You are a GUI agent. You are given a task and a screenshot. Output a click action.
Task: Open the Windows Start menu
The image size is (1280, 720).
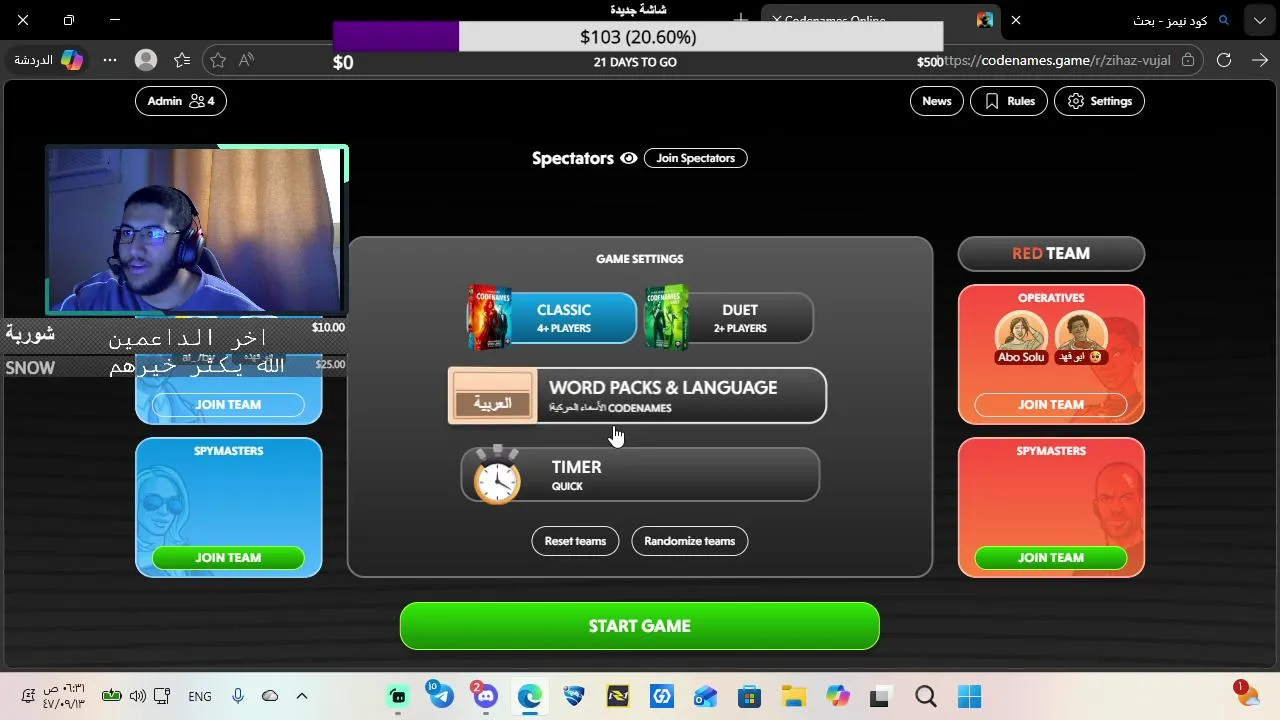pos(969,696)
